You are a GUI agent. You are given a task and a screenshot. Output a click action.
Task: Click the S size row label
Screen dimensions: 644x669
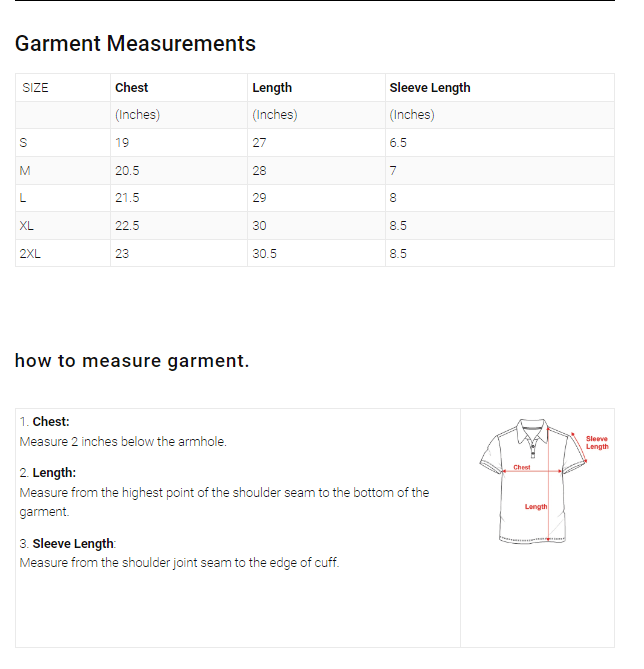(23, 143)
